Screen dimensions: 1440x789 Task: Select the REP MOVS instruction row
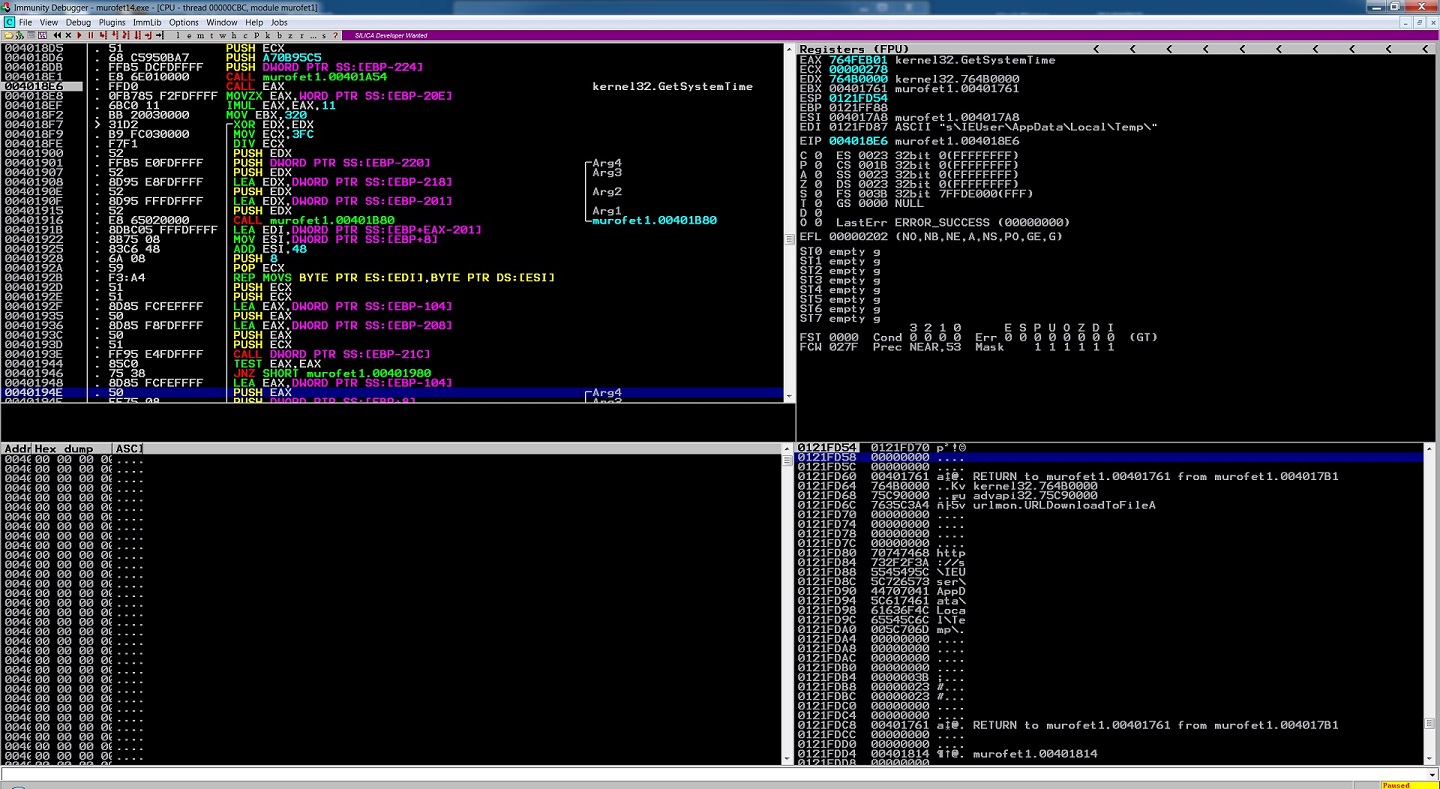(x=393, y=278)
